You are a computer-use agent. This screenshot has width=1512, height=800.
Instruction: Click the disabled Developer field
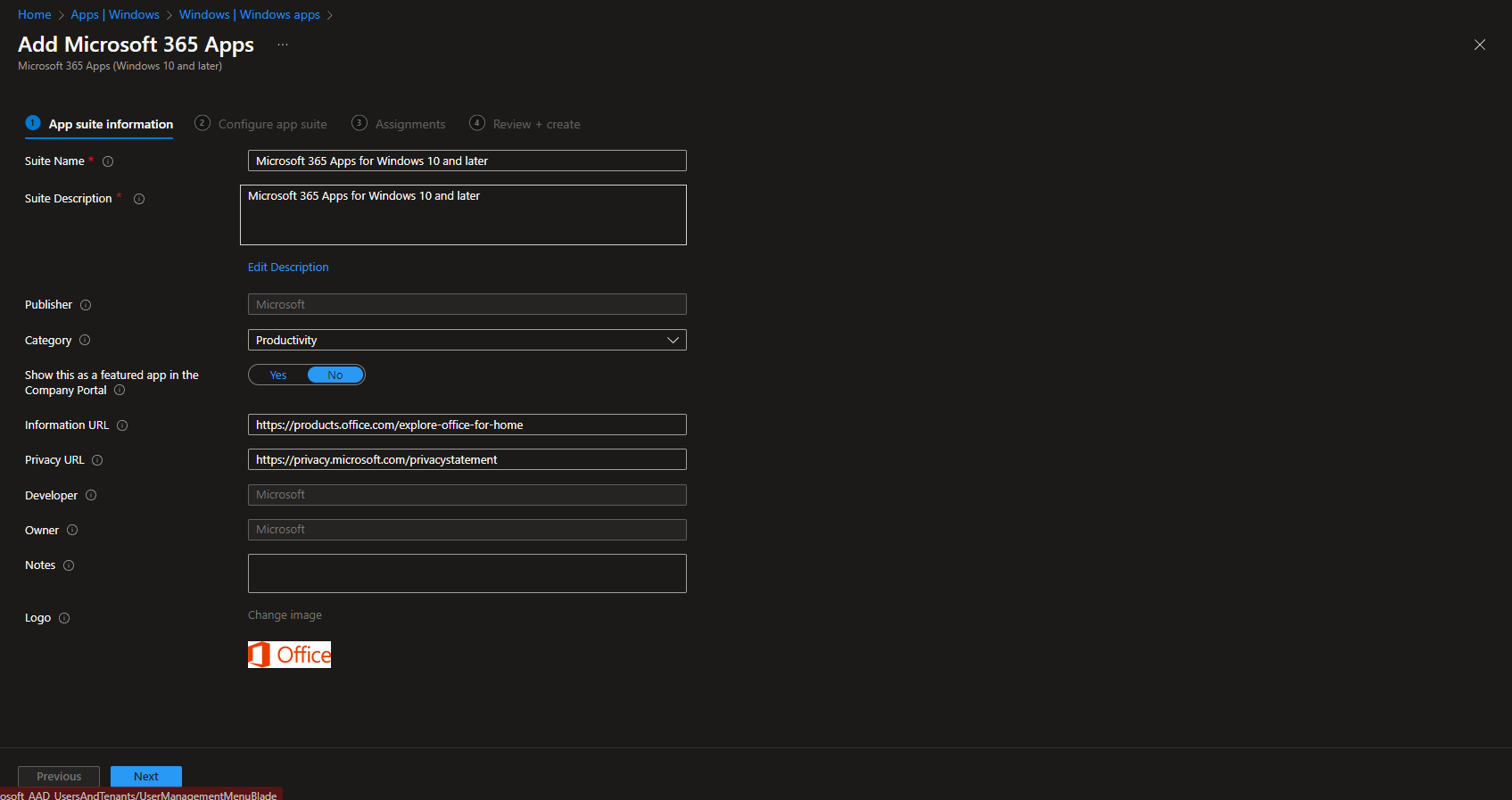pos(467,495)
